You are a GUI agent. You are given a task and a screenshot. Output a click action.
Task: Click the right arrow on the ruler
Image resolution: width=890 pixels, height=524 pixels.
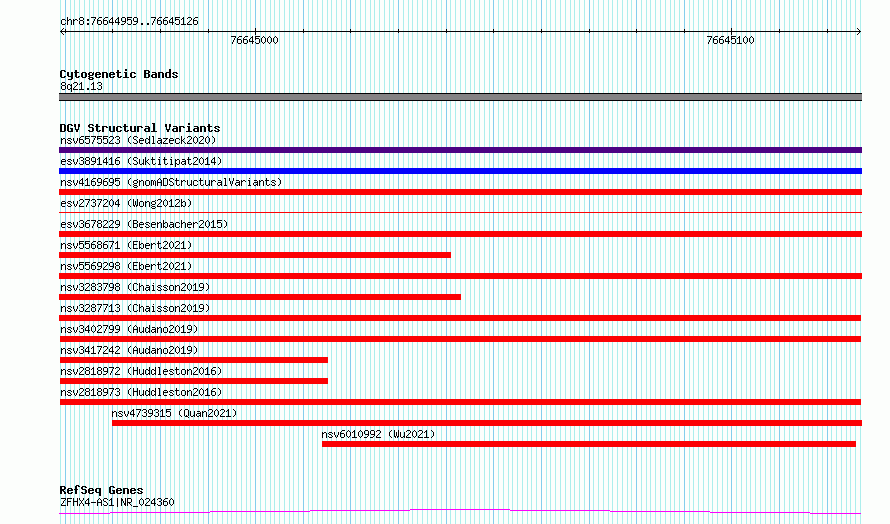(x=858, y=32)
